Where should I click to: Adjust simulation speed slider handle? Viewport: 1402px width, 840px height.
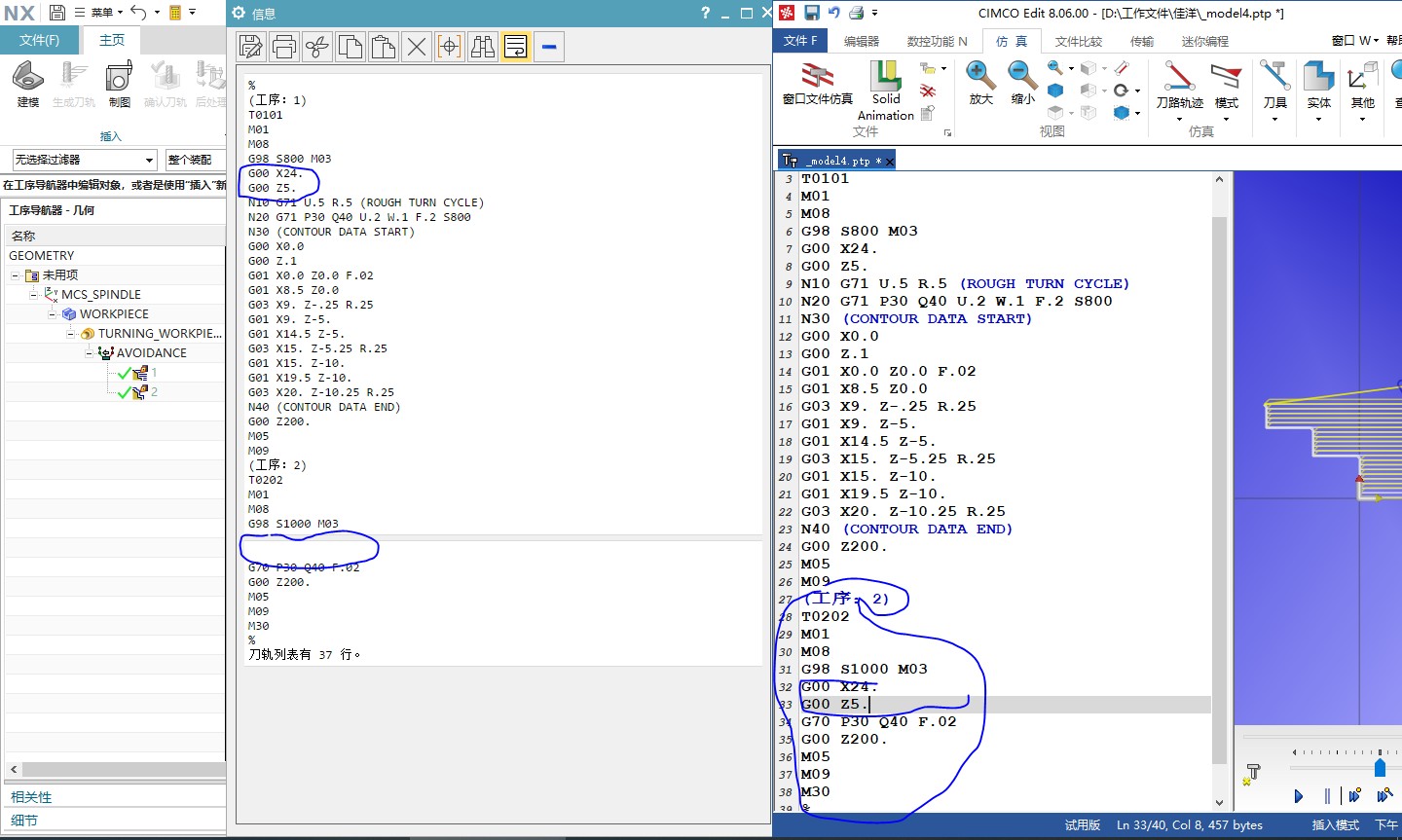pyautogui.click(x=1380, y=768)
